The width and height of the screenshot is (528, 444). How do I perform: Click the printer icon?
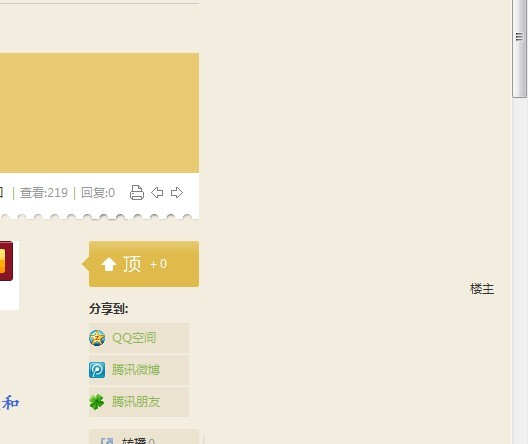pyautogui.click(x=137, y=193)
